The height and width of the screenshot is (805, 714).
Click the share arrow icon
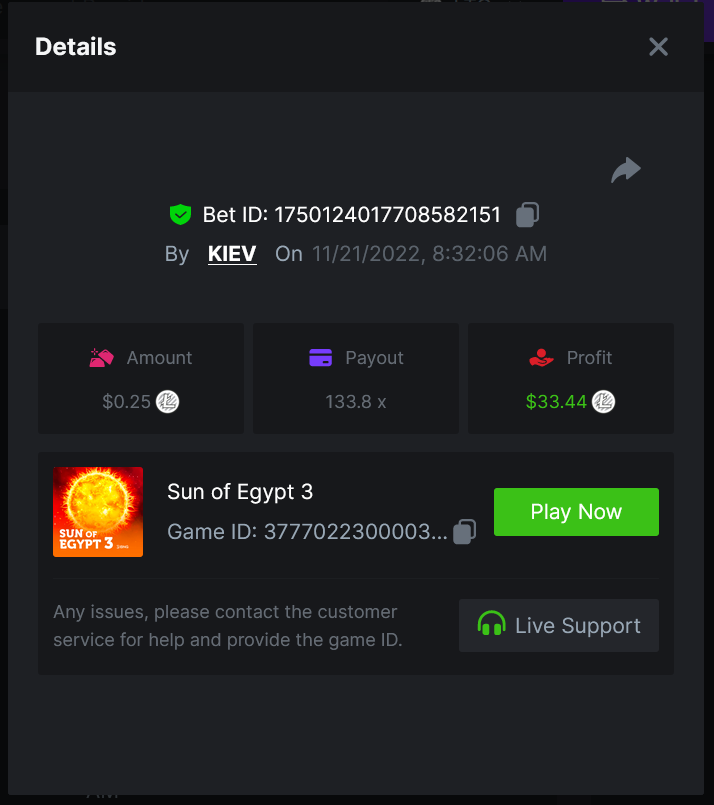[626, 170]
